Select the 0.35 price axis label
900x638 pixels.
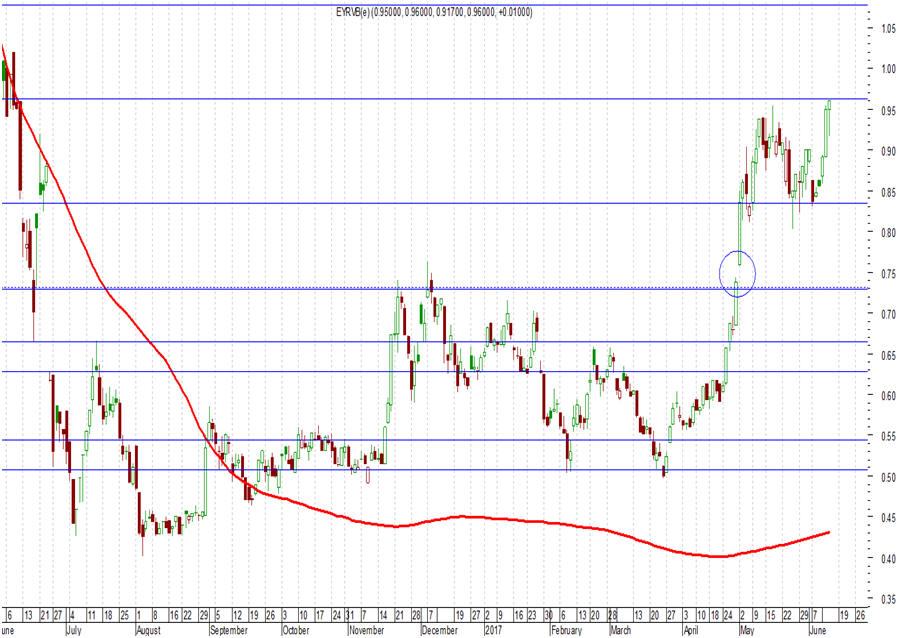(x=888, y=599)
